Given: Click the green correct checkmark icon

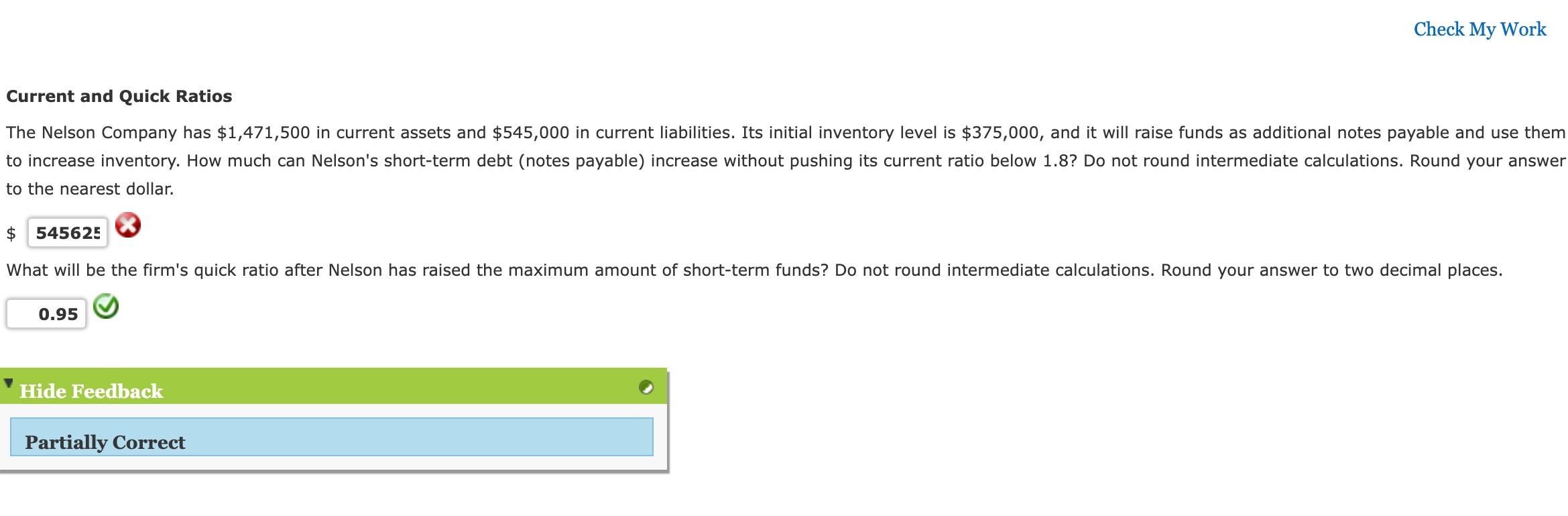Looking at the screenshot, I should tap(105, 307).
